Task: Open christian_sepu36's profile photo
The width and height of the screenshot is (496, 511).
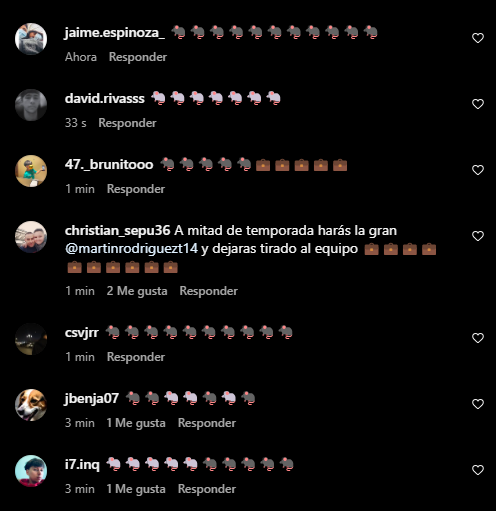Action: coord(31,237)
